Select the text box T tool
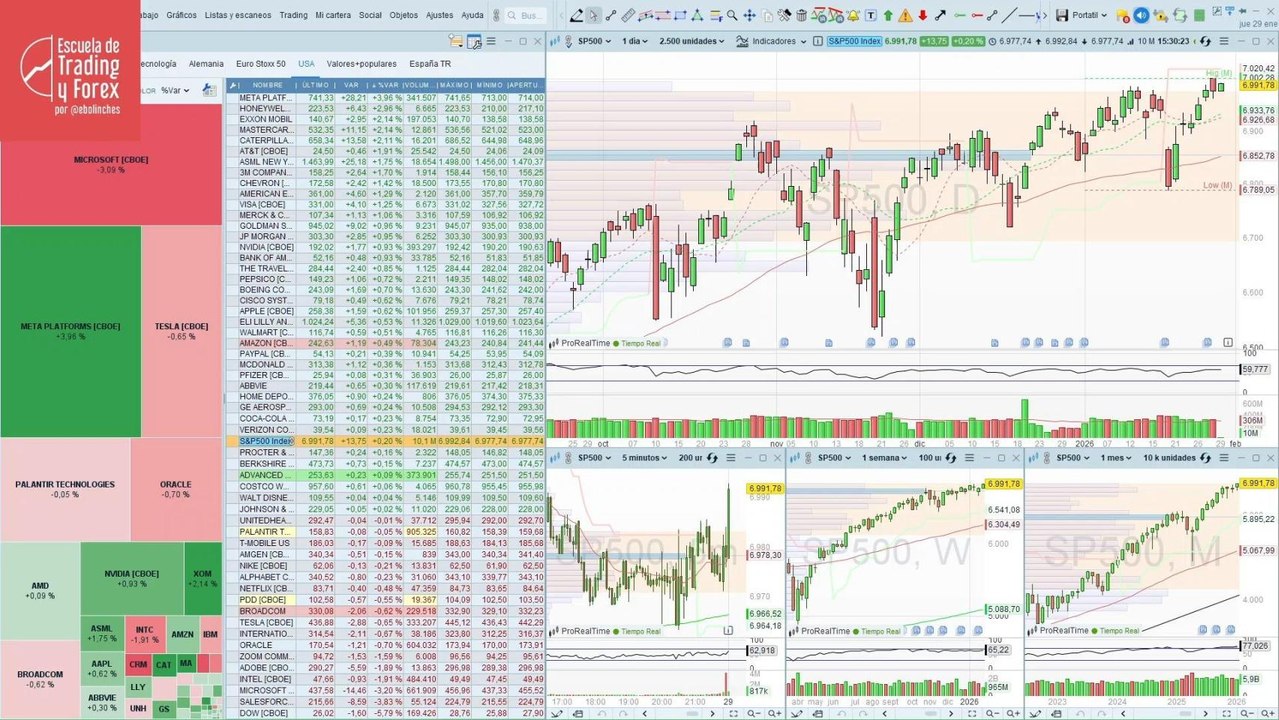The height and width of the screenshot is (720, 1279). (x=871, y=15)
